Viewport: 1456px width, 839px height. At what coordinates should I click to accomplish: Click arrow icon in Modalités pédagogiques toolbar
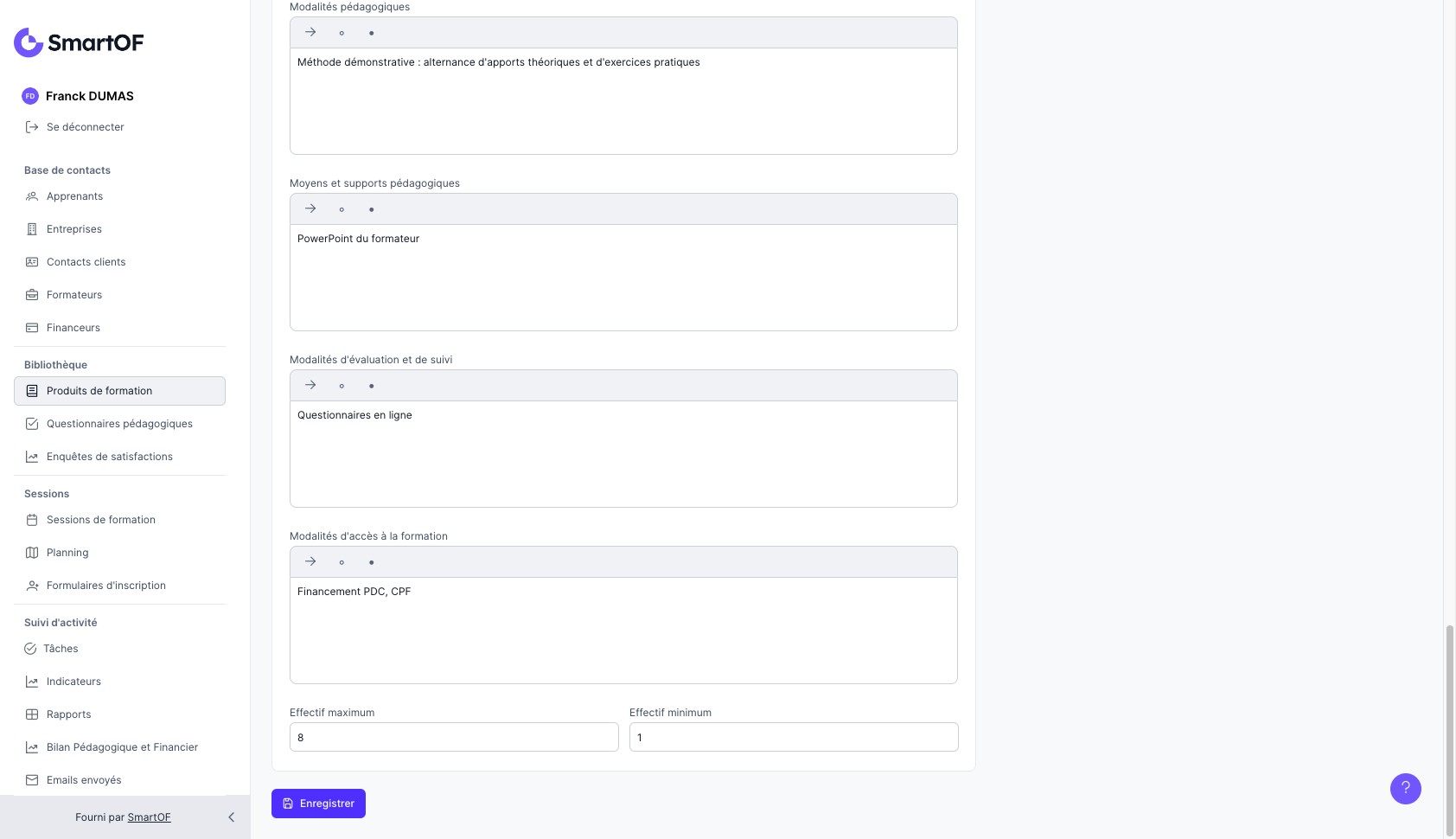point(310,33)
